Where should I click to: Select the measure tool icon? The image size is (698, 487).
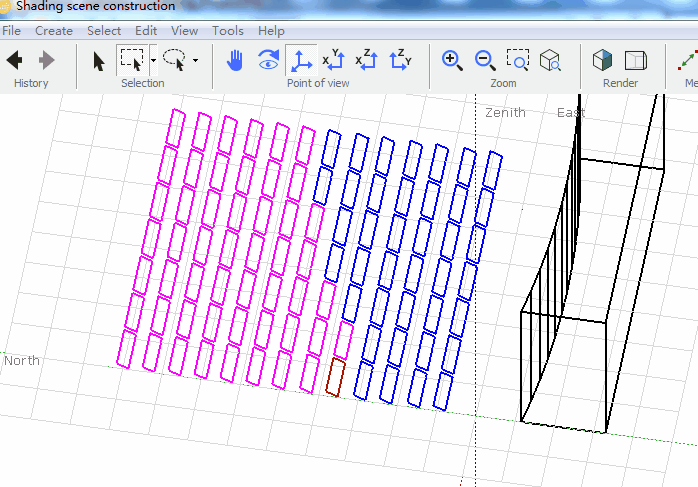pyautogui.click(x=687, y=61)
